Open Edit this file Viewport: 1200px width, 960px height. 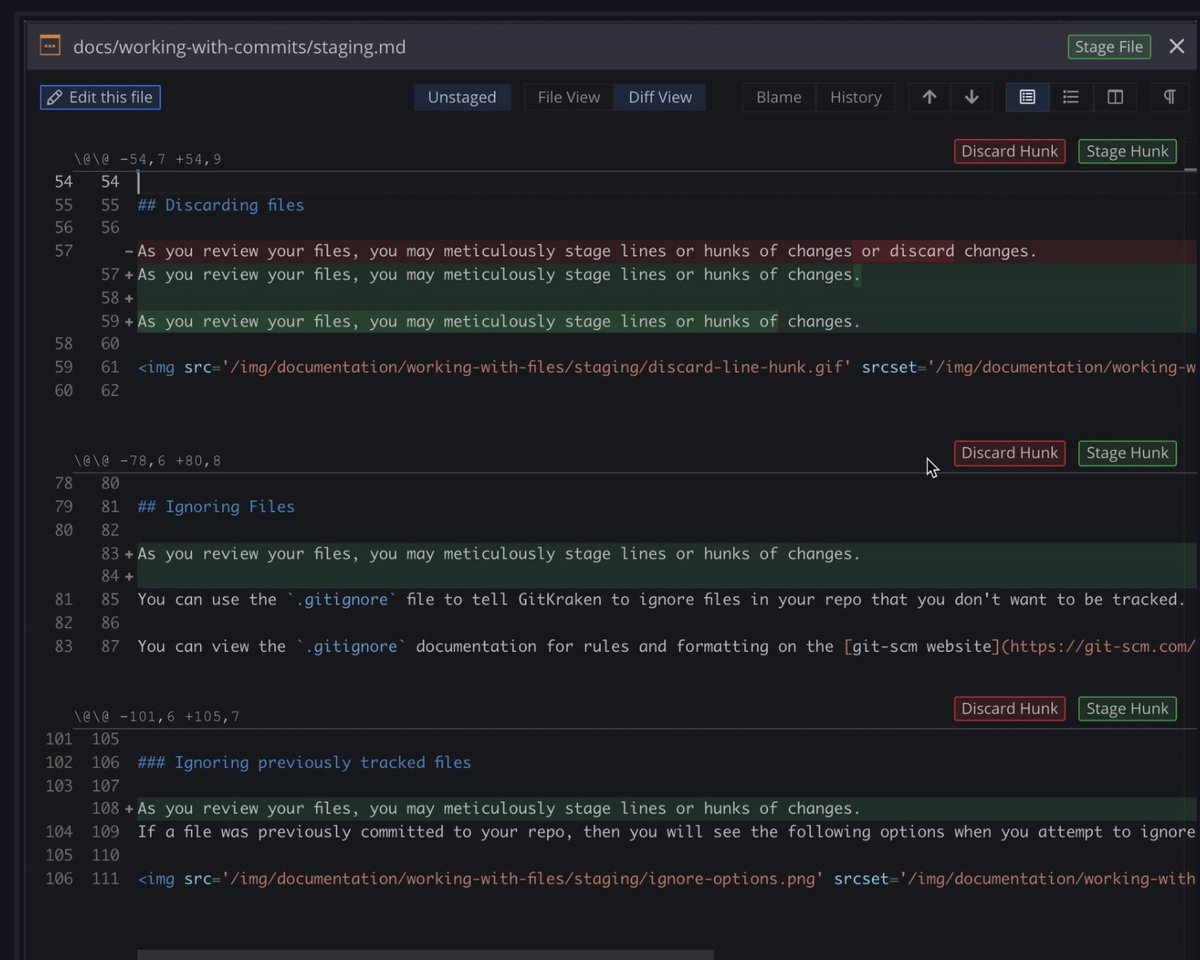point(100,97)
